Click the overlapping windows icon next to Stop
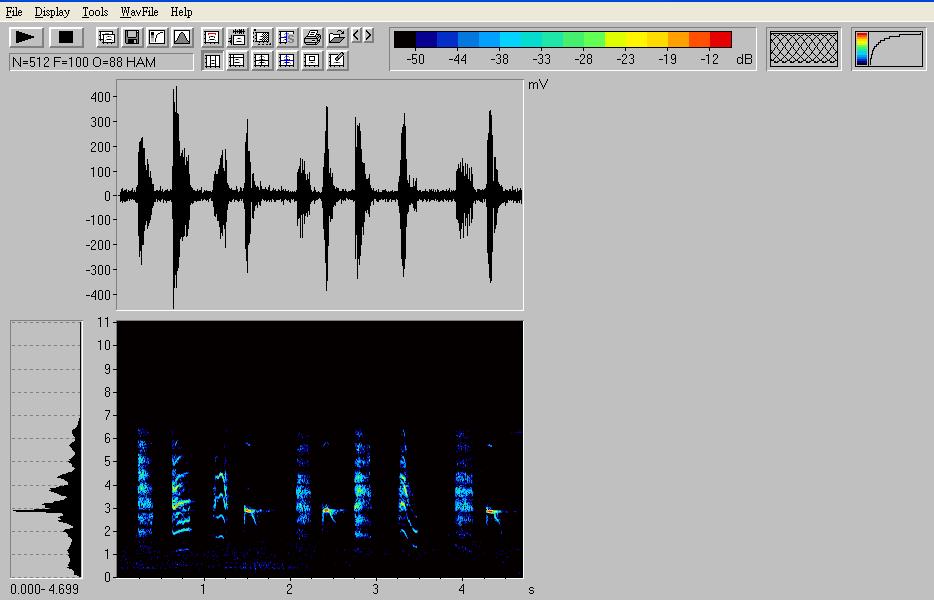Viewport: 934px width, 600px height. coord(107,37)
